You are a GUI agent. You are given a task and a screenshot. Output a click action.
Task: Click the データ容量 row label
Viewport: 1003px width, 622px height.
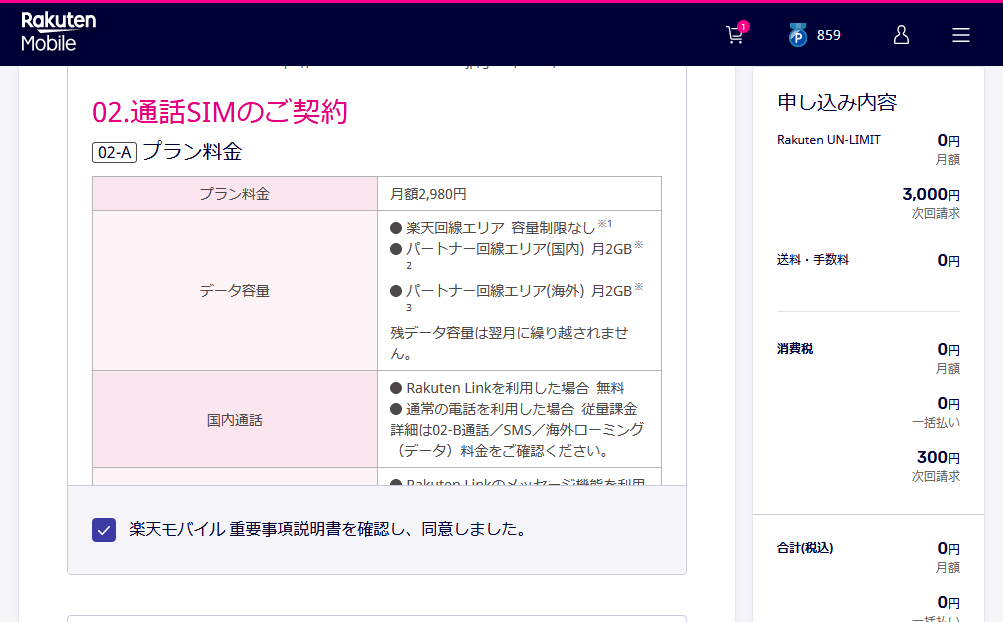pyautogui.click(x=235, y=291)
